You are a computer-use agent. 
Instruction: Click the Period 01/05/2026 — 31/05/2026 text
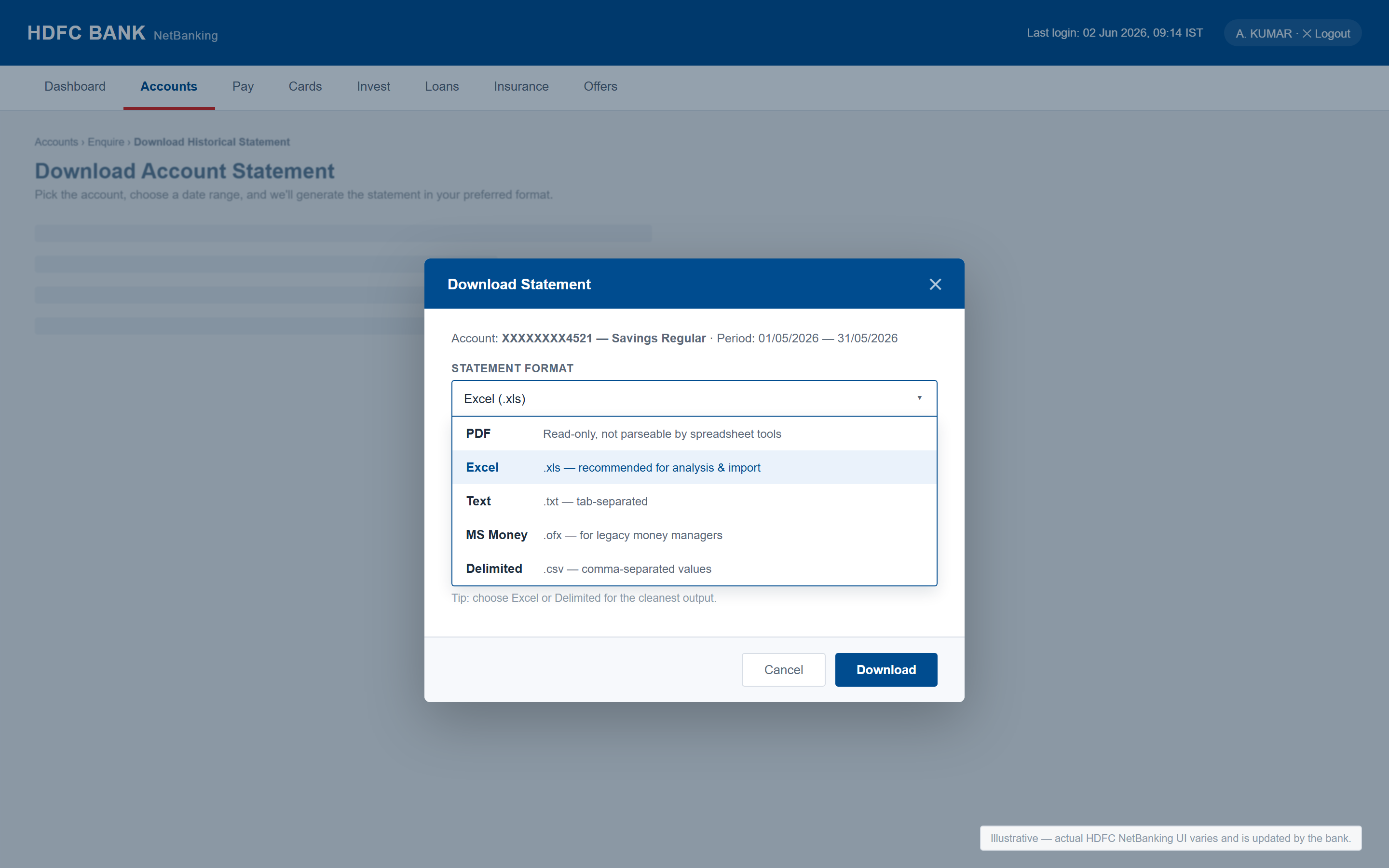click(807, 338)
